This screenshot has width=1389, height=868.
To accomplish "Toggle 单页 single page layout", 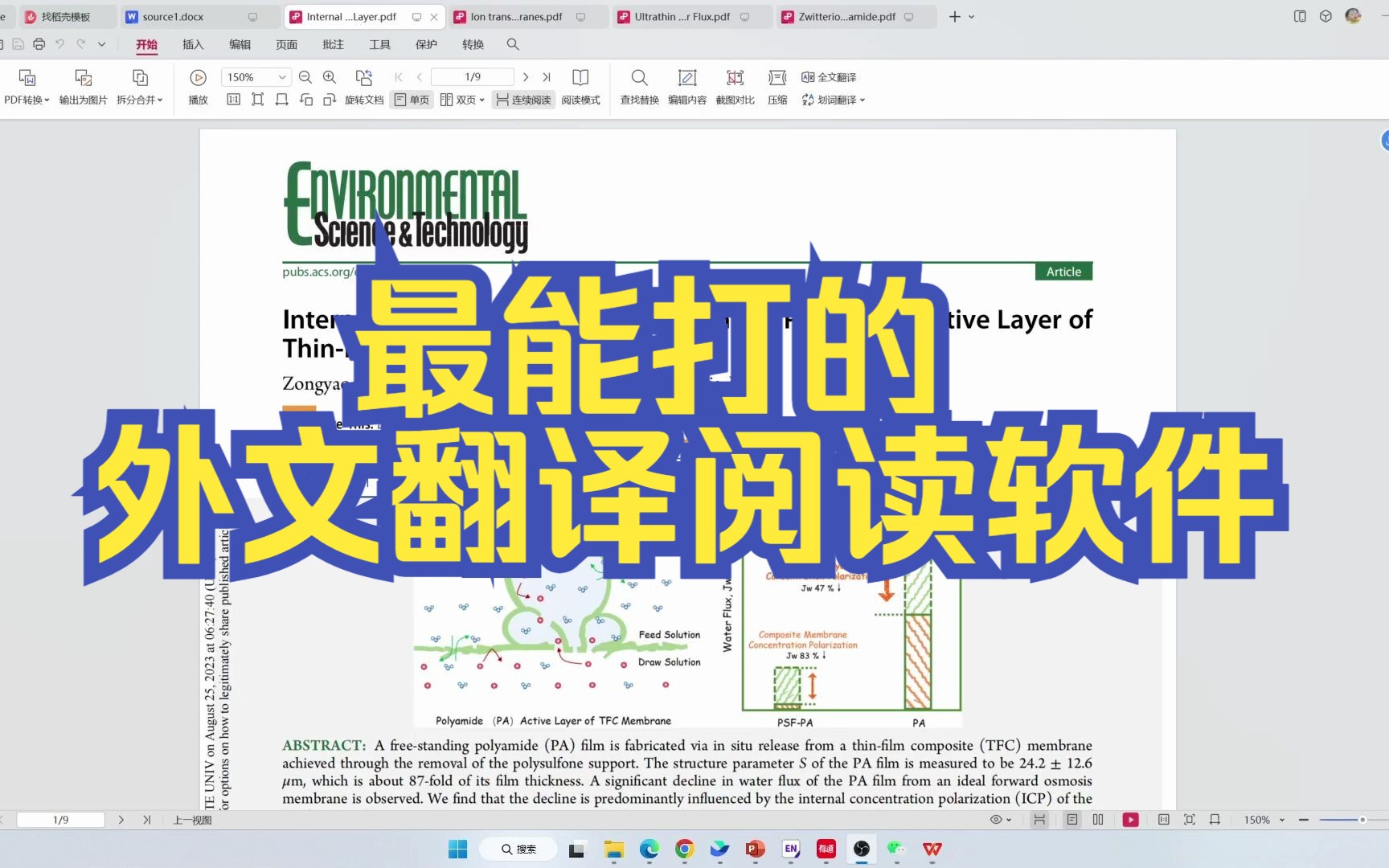I will [412, 100].
